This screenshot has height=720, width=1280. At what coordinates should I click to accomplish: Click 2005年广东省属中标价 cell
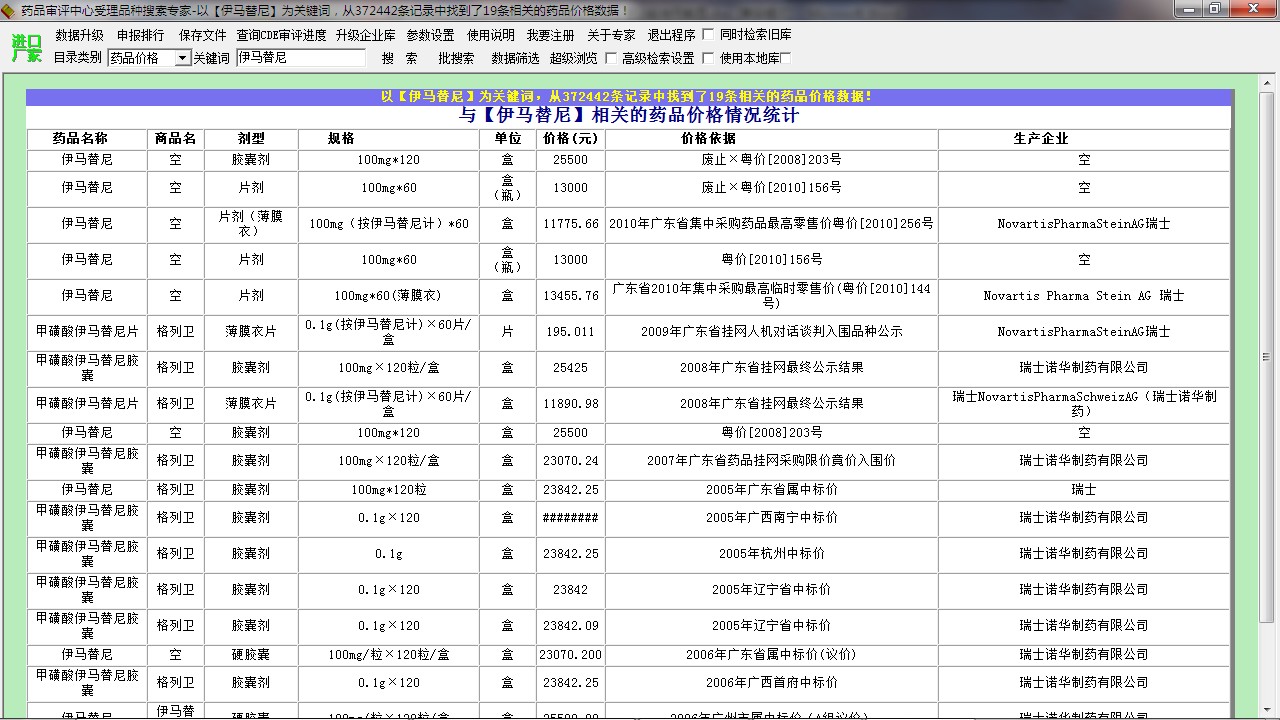pos(771,490)
